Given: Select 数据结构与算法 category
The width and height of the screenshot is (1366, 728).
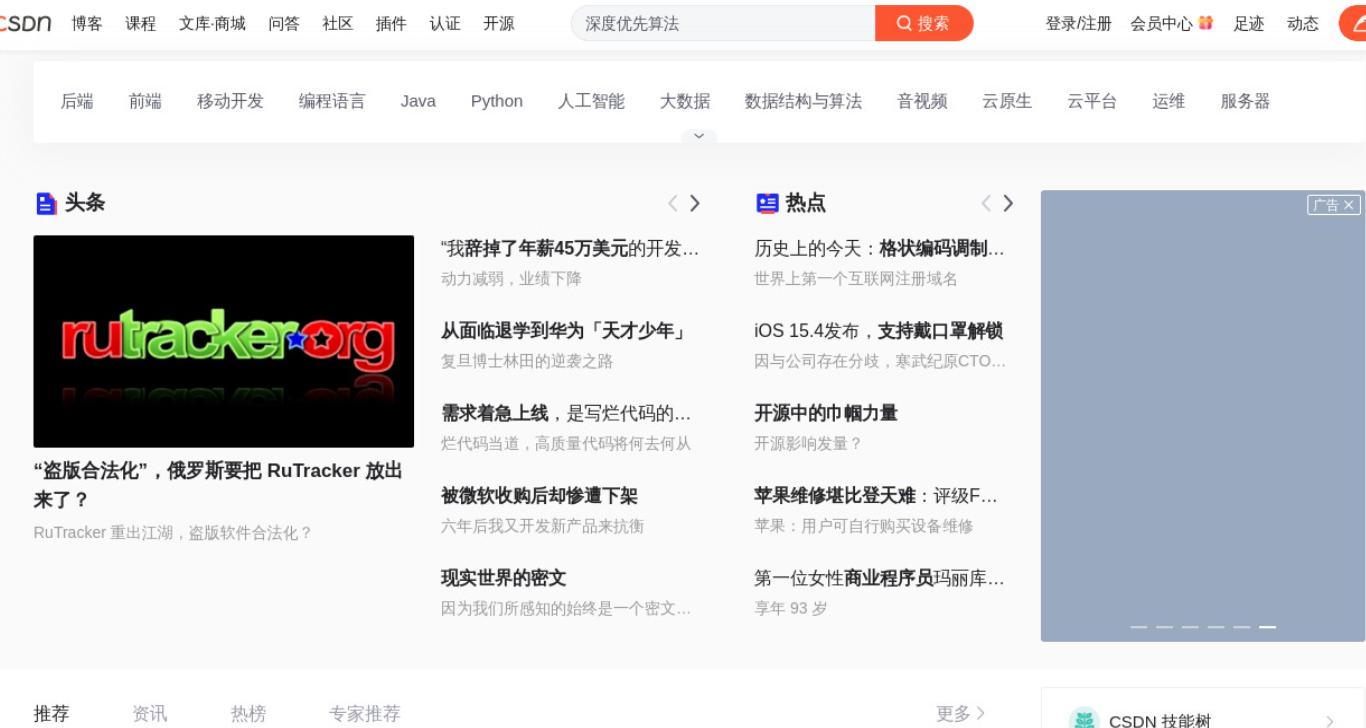Looking at the screenshot, I should click(803, 101).
